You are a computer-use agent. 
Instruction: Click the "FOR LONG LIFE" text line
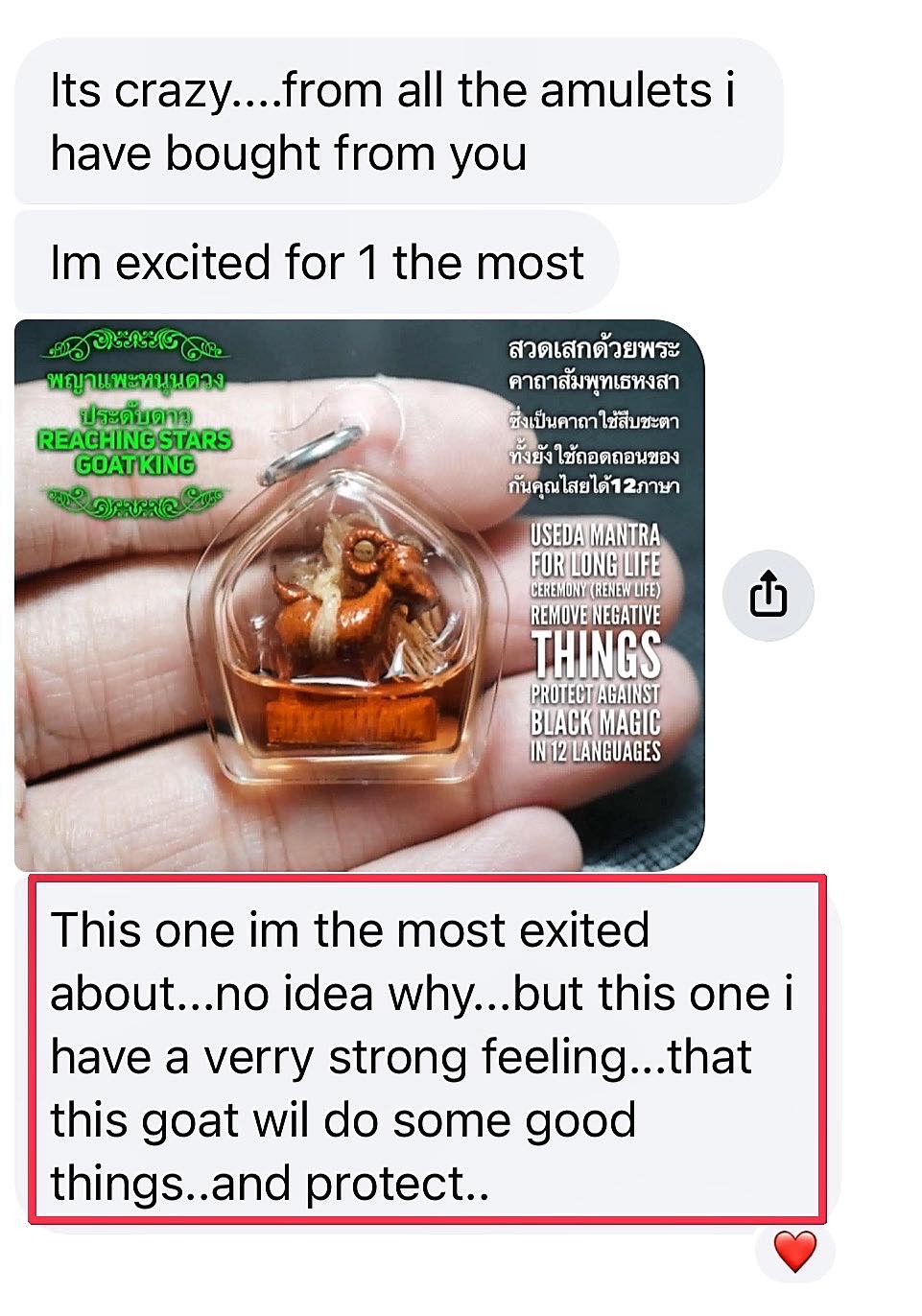[596, 563]
